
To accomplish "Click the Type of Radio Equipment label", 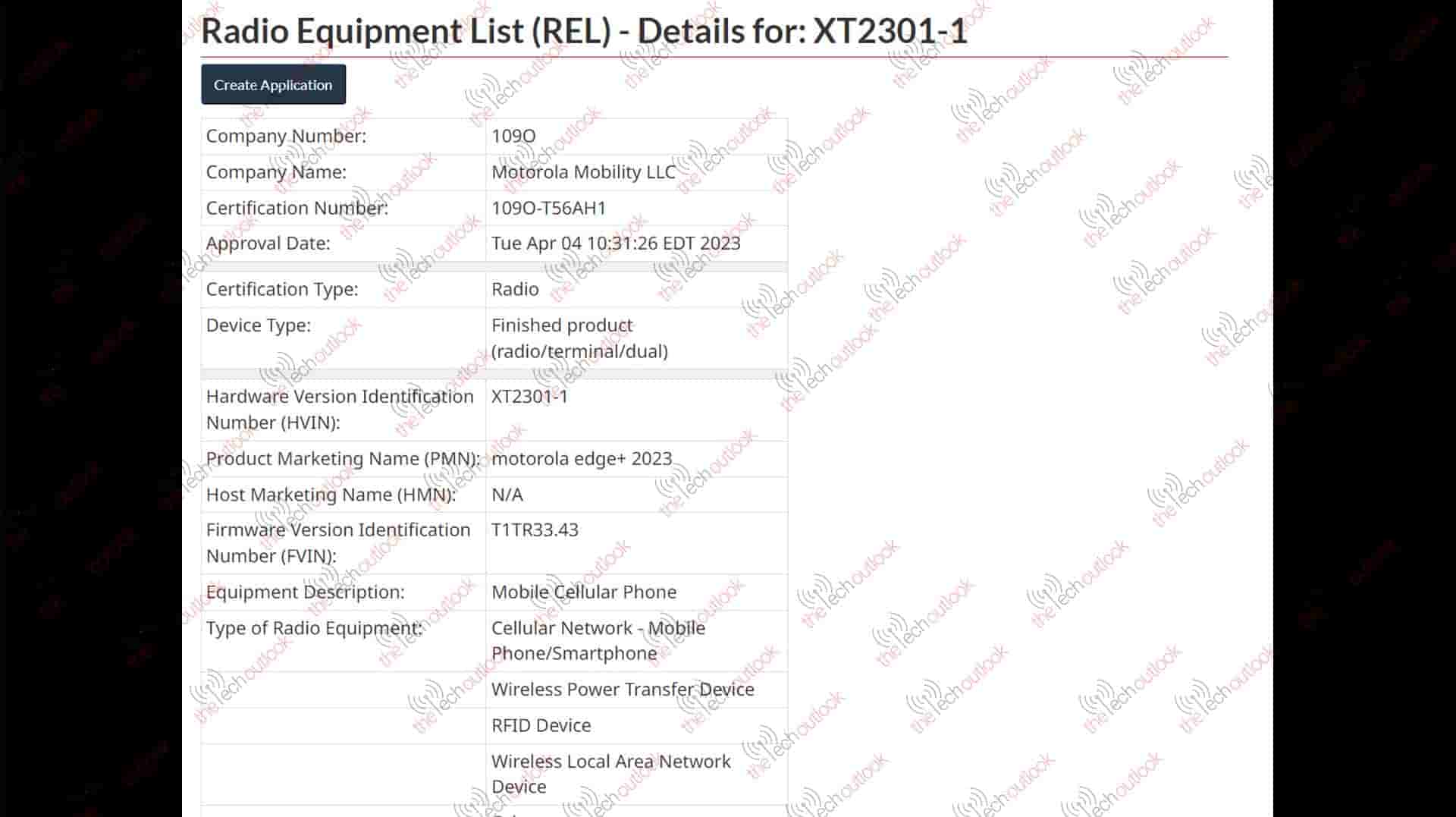I will click(x=314, y=628).
